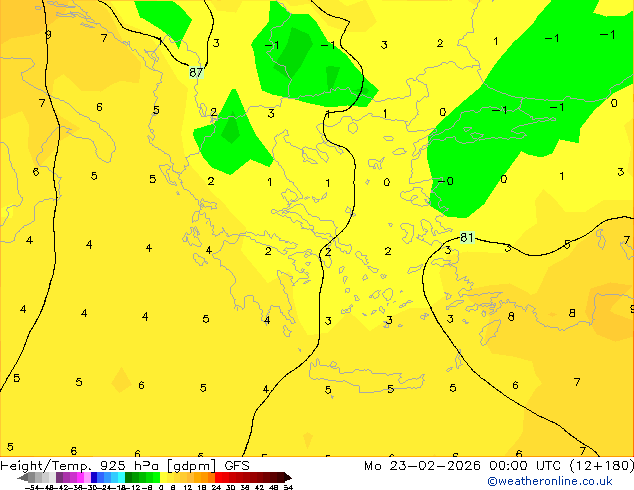Select the 87 contour height label
Viewport: 634px width, 490px height.
tap(196, 72)
